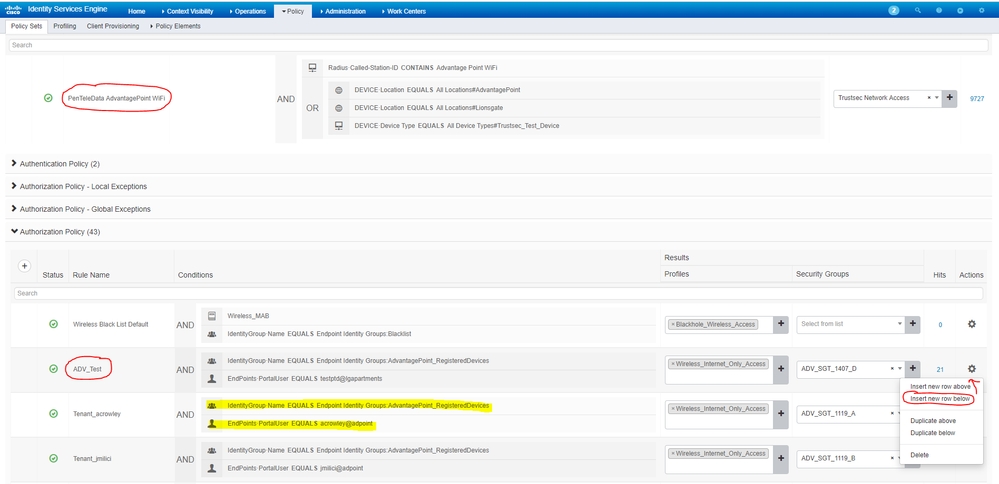
Task: Add profile plus button in Tenant_acrowley row
Action: (781, 414)
